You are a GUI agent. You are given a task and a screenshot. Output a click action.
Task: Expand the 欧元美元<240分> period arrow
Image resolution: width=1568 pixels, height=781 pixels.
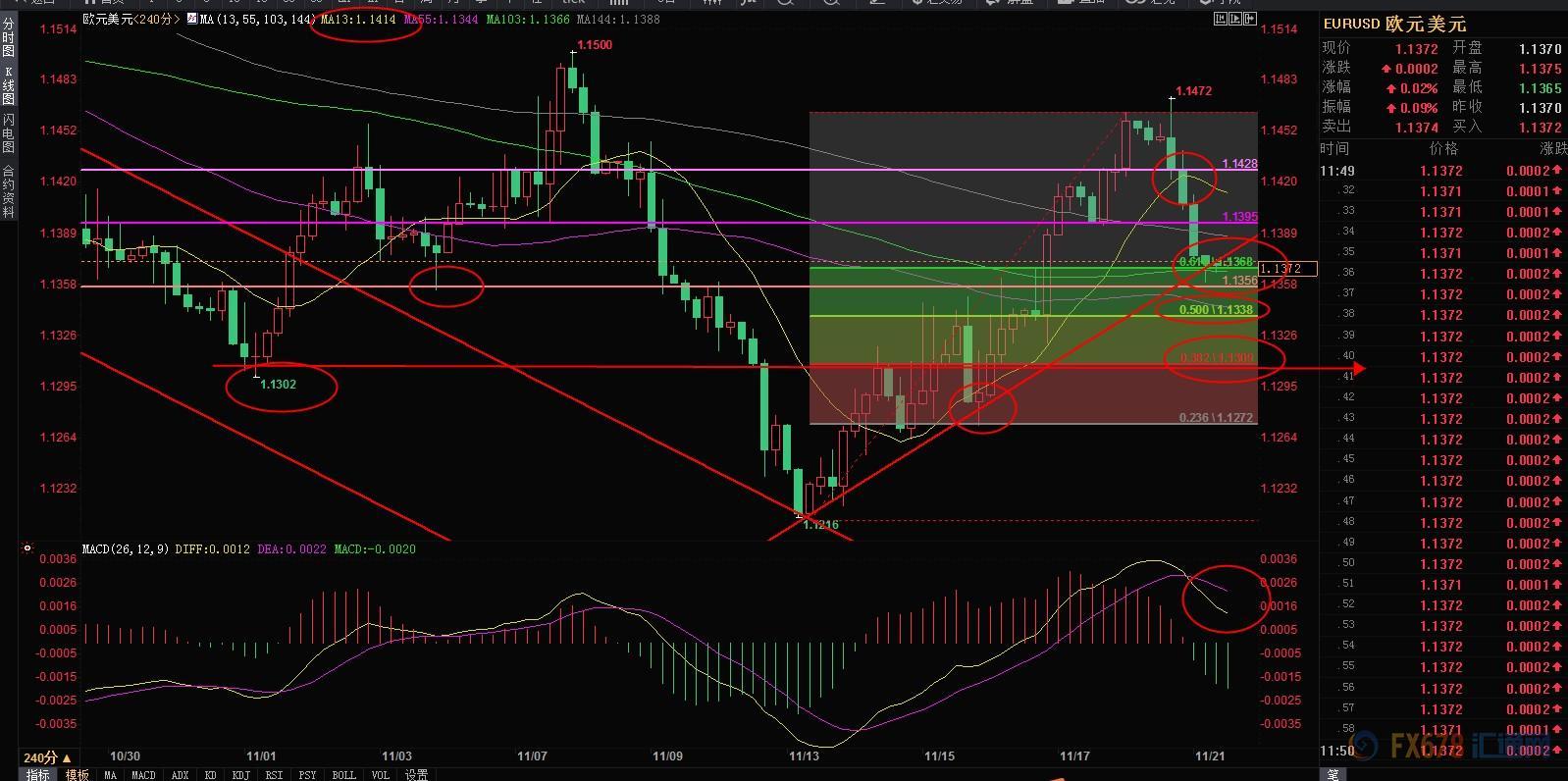coord(177,19)
